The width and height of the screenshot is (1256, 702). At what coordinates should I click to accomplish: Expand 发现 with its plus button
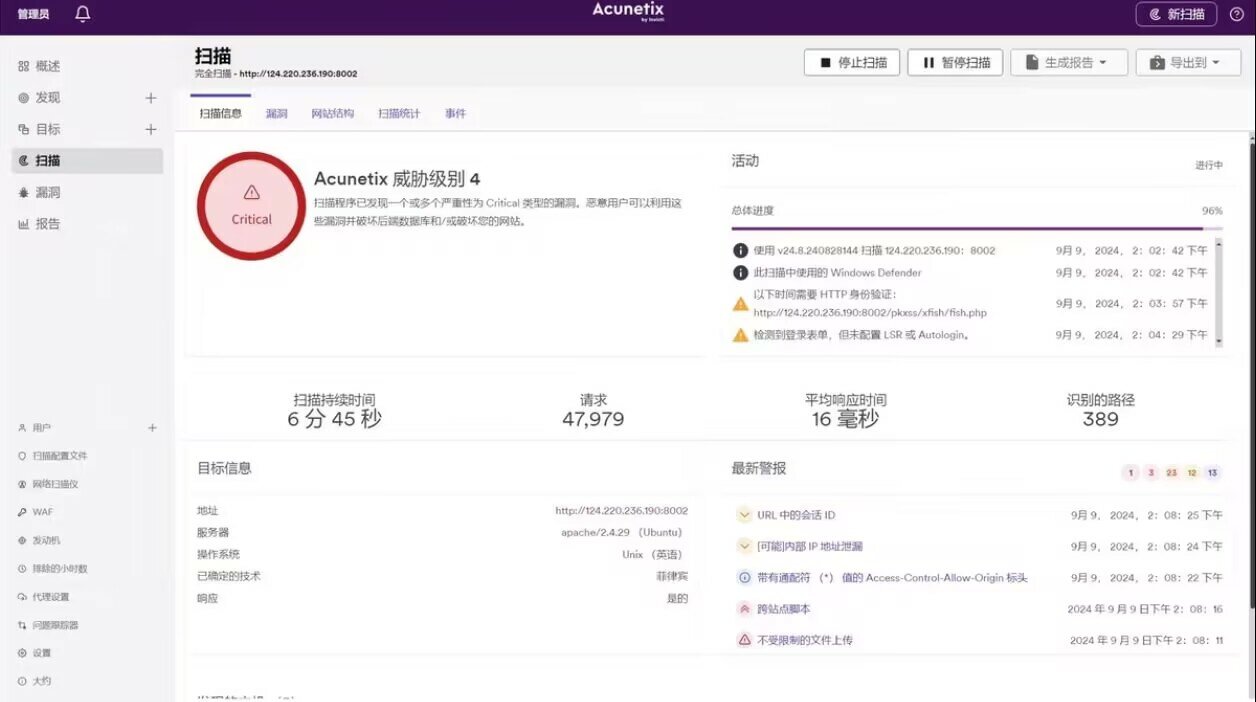click(151, 98)
